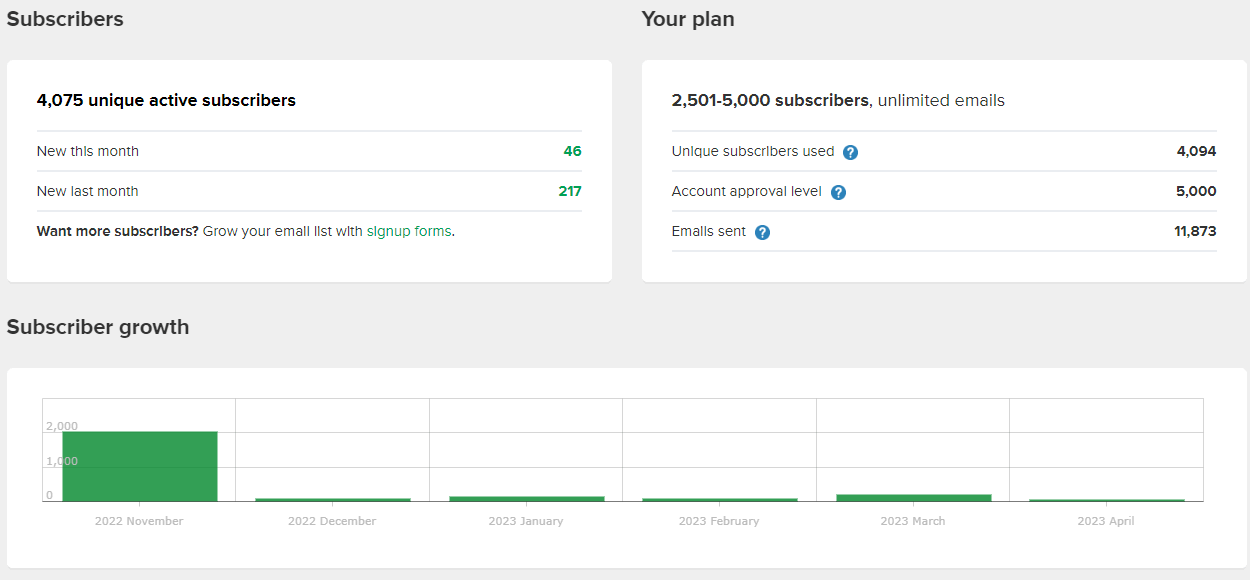Click the 5,000 account approval value
The width and height of the screenshot is (1250, 580).
[x=1196, y=191]
